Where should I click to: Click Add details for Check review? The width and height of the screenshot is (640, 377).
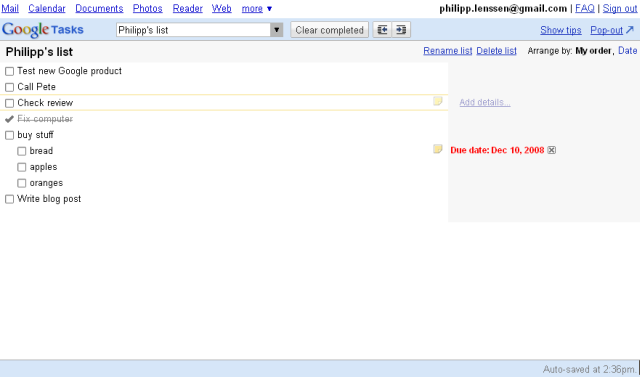484,102
